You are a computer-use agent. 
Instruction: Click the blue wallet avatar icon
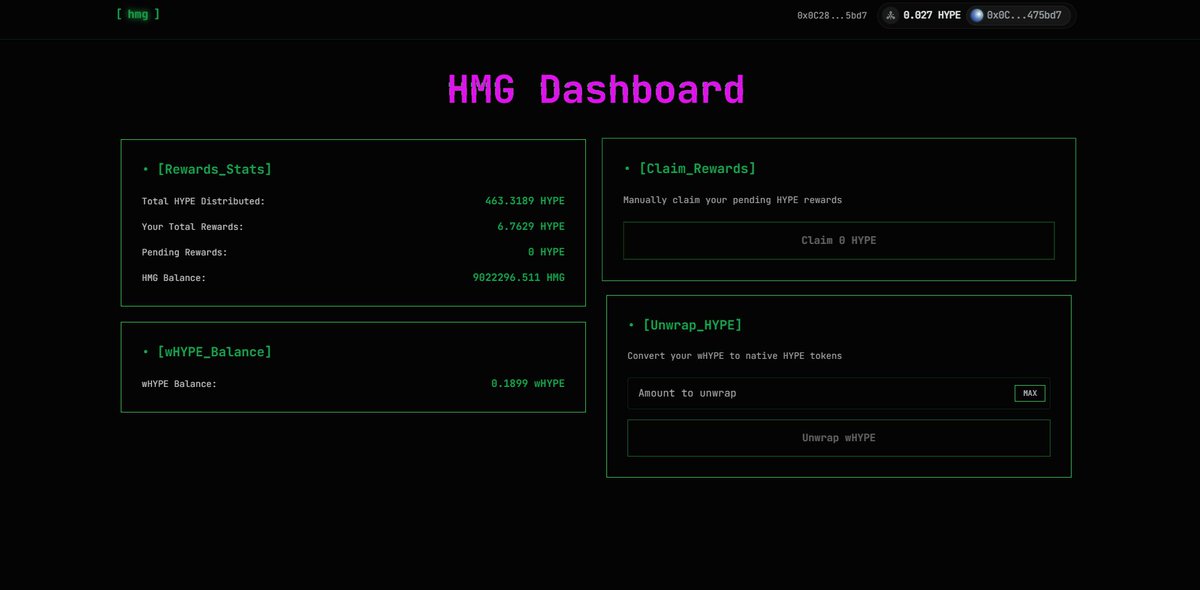pos(976,15)
